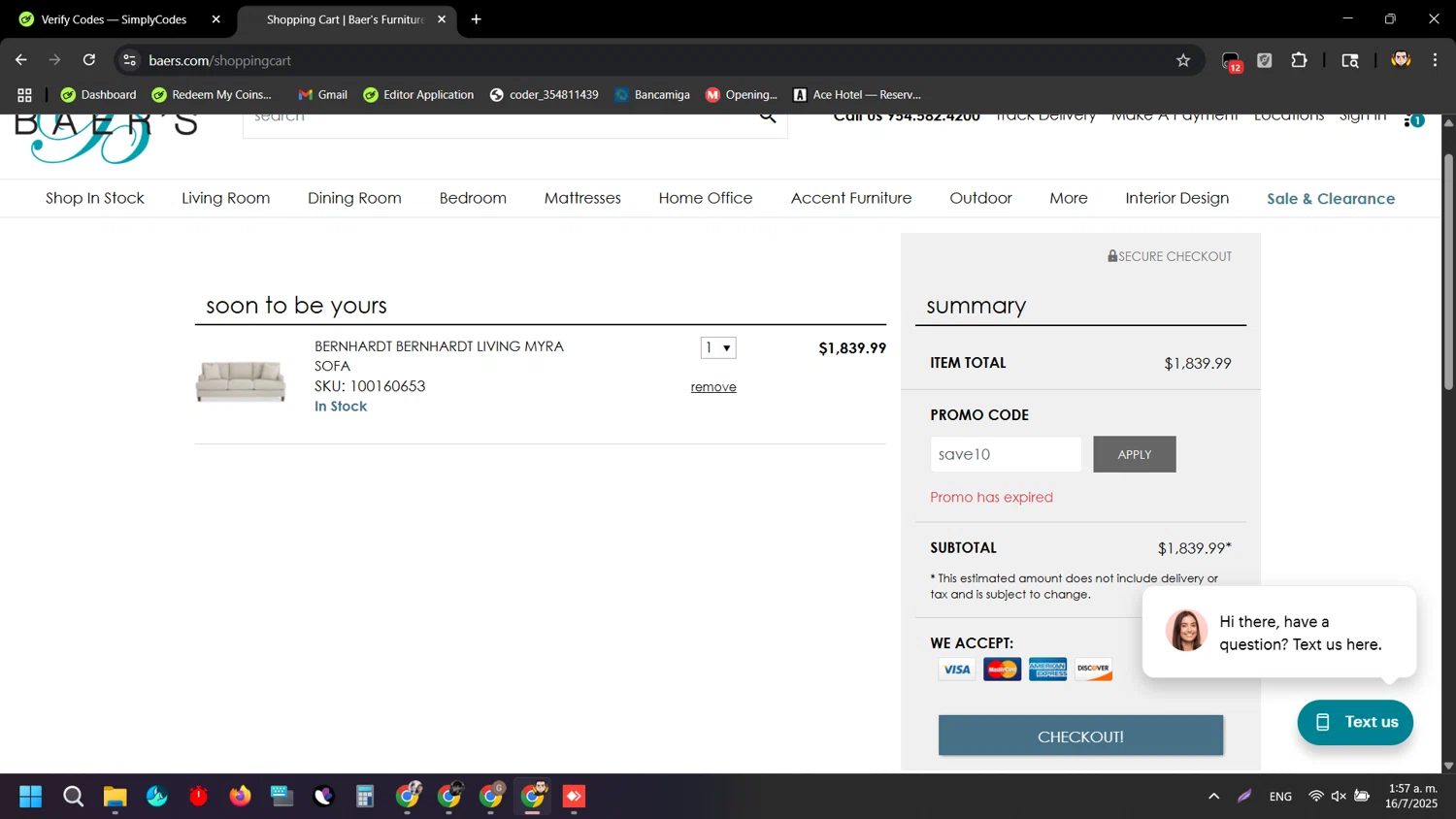Open the quantity dropdown for sofa
1456x819 pixels.
click(x=718, y=347)
